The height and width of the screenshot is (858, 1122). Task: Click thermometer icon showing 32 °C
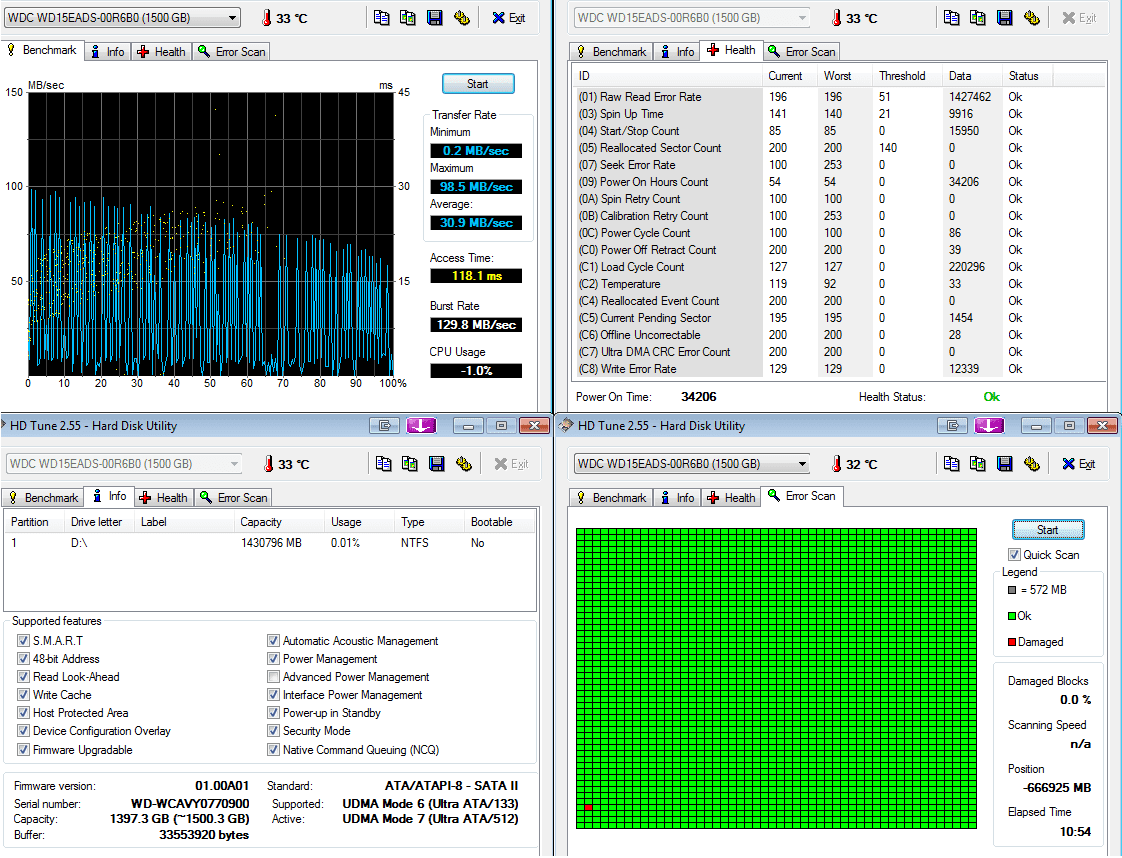pos(836,464)
